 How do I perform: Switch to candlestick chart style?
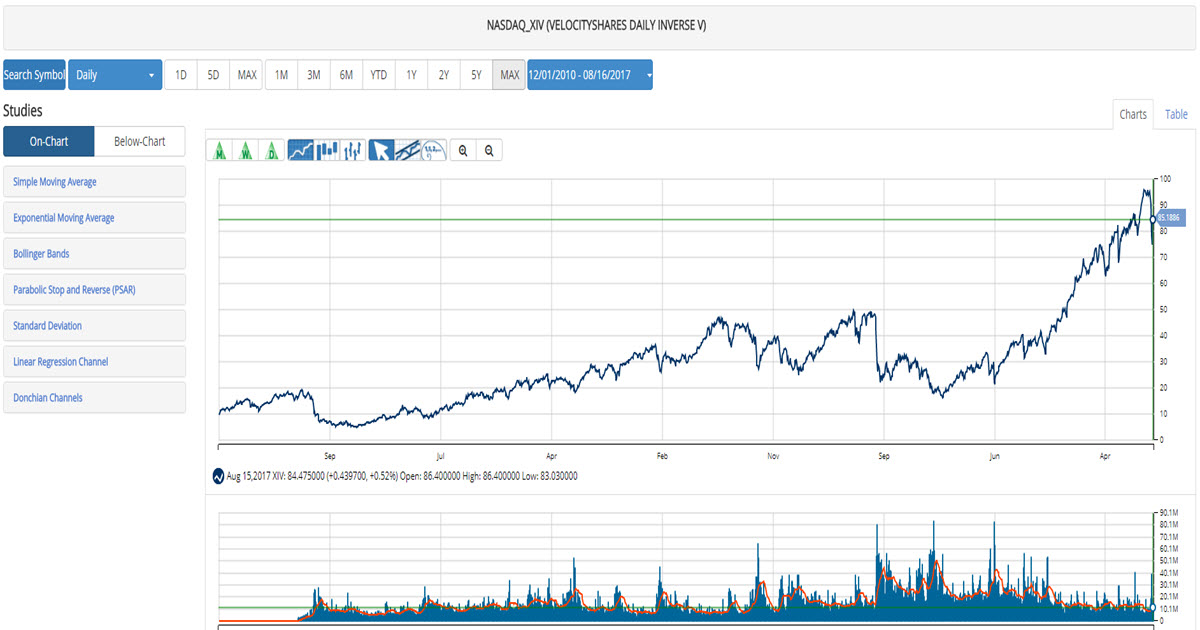click(327, 151)
